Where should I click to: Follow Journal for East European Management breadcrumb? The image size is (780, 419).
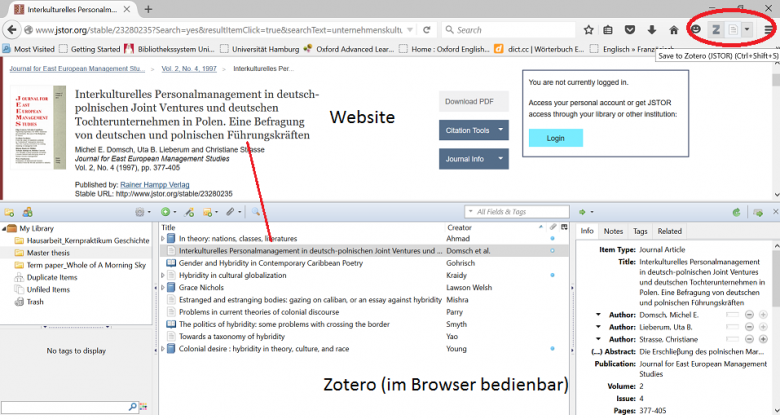[77, 69]
